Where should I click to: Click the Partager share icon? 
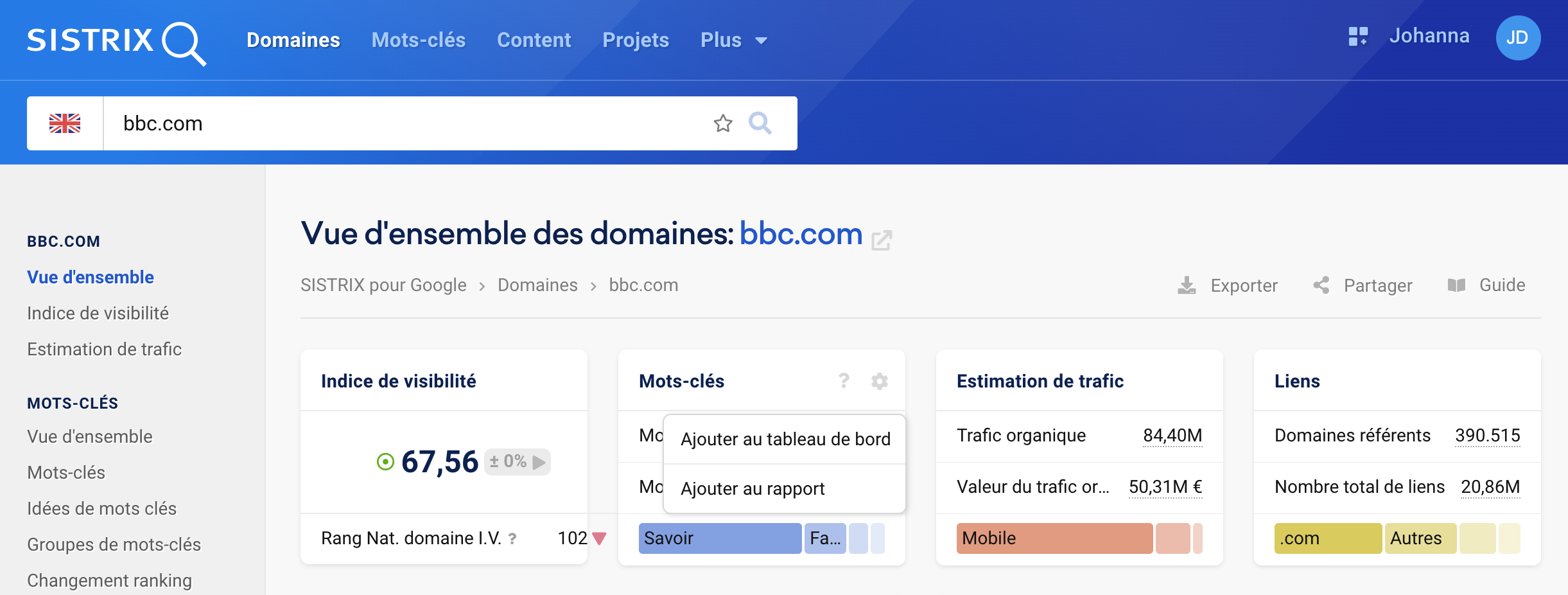click(x=1321, y=285)
